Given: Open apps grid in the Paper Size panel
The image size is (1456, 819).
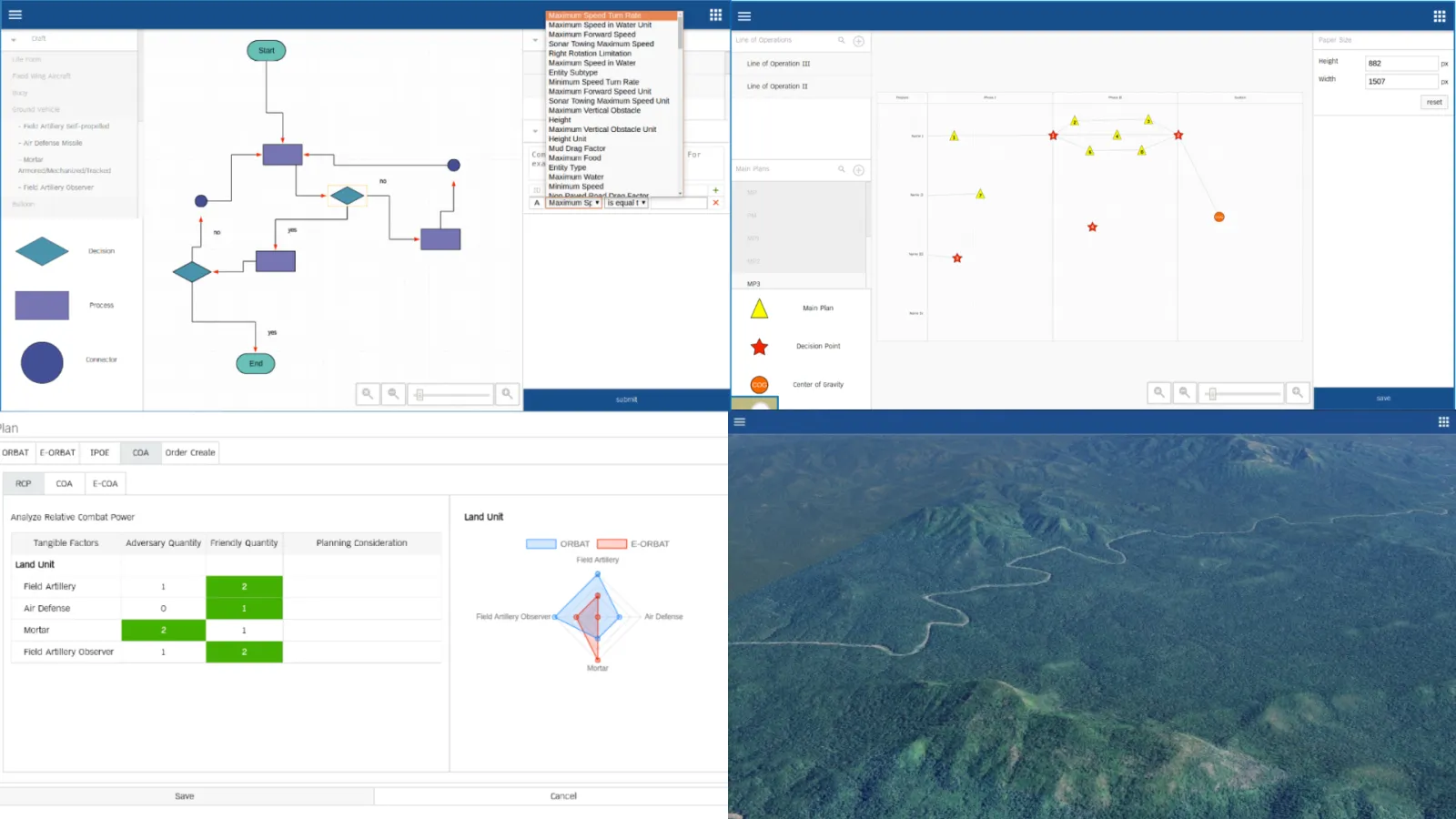Looking at the screenshot, I should [1440, 15].
